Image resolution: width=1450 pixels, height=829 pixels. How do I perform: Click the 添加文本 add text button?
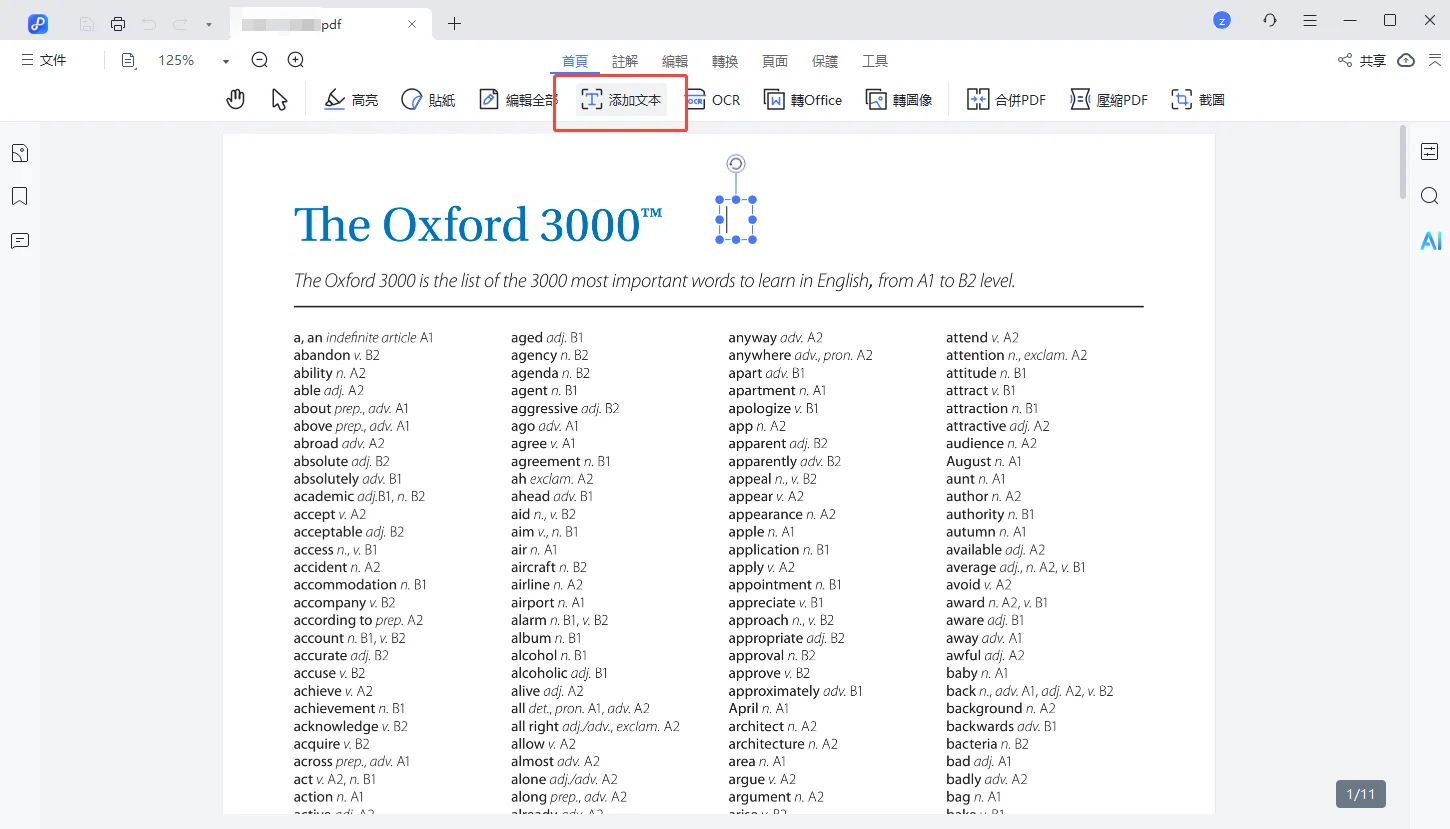[x=621, y=100]
